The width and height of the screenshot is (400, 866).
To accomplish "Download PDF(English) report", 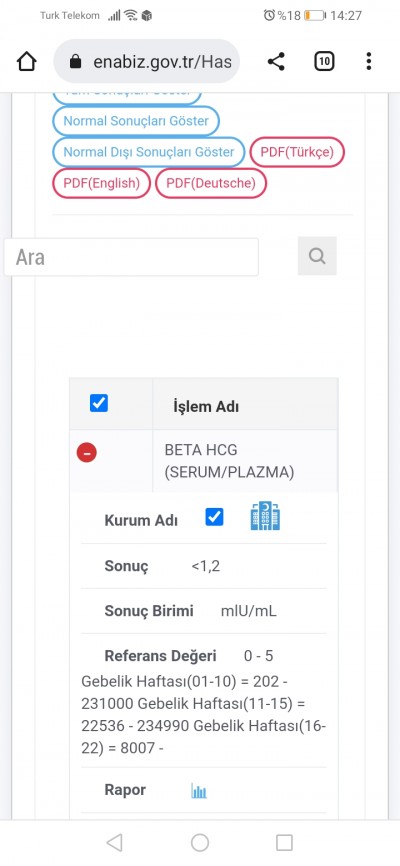I will coord(102,183).
